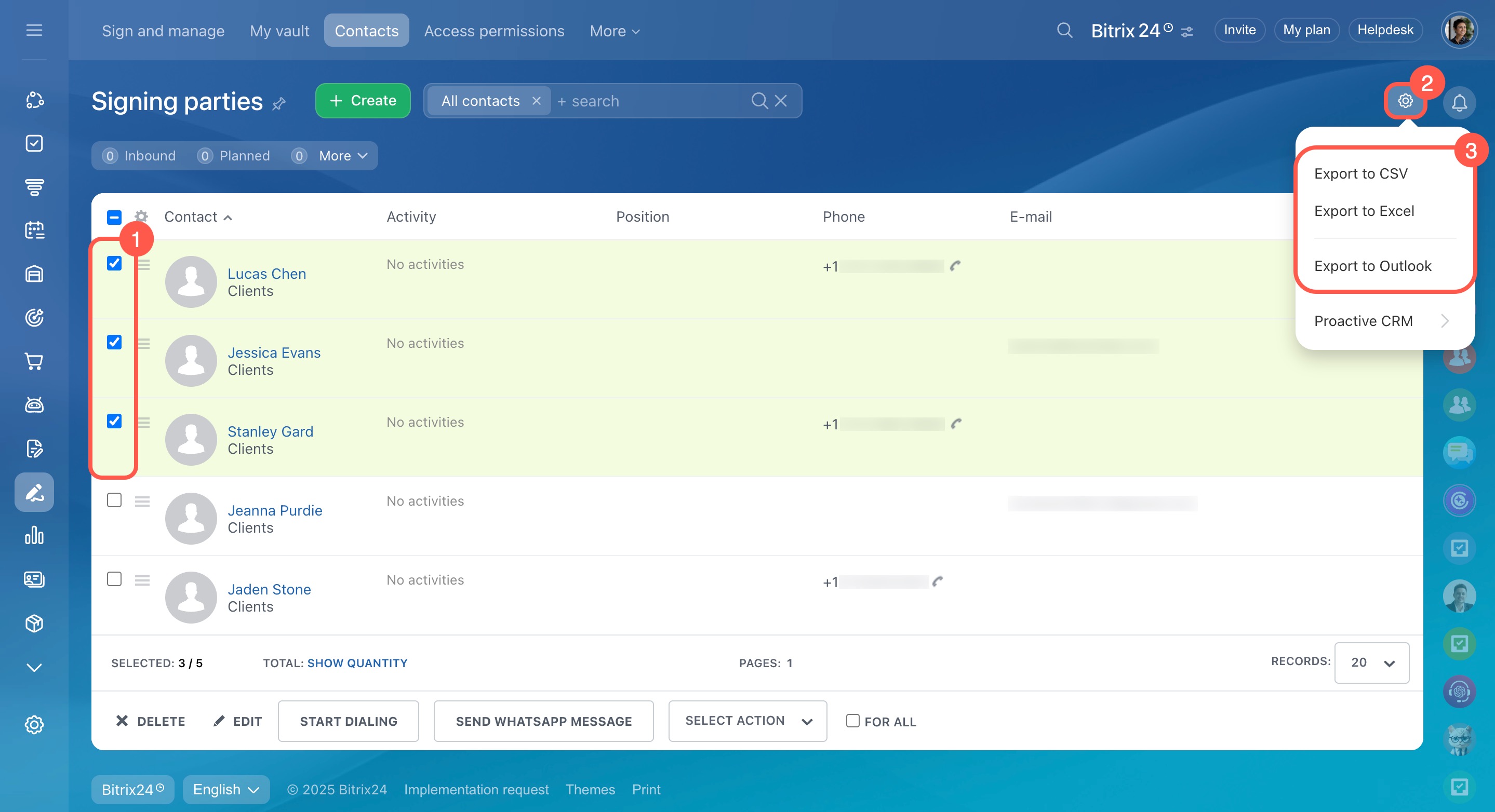Delete the selected contacts
The width and height of the screenshot is (1495, 812).
point(150,721)
